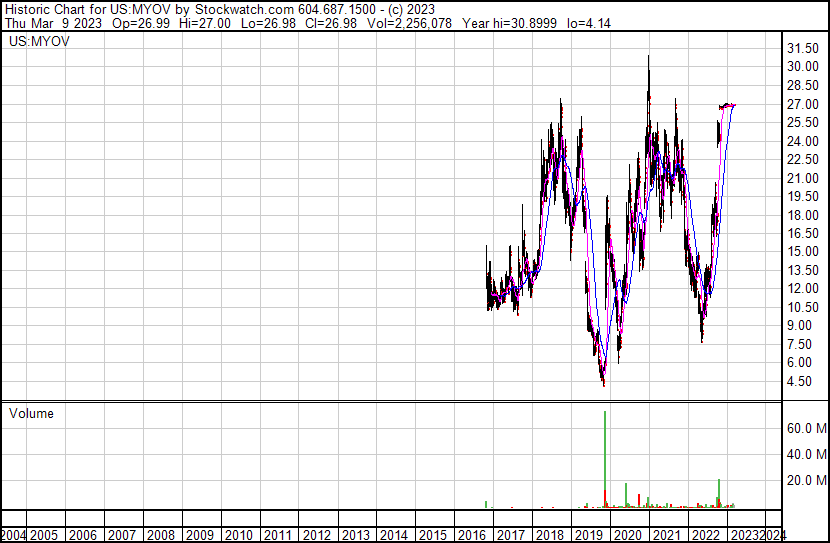Click the 2019 year label on timeline

click(589, 535)
